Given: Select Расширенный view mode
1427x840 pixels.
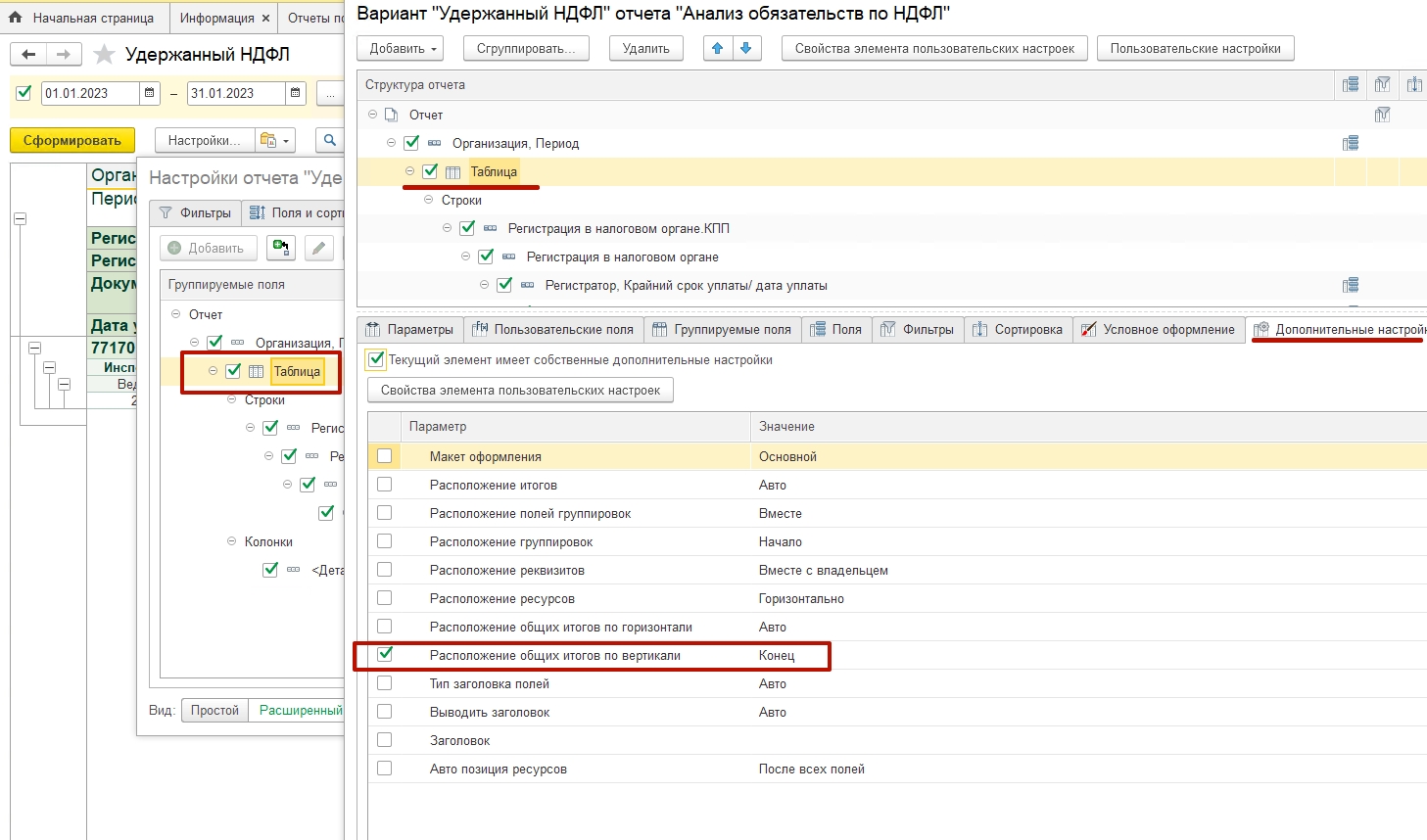Looking at the screenshot, I should (300, 711).
